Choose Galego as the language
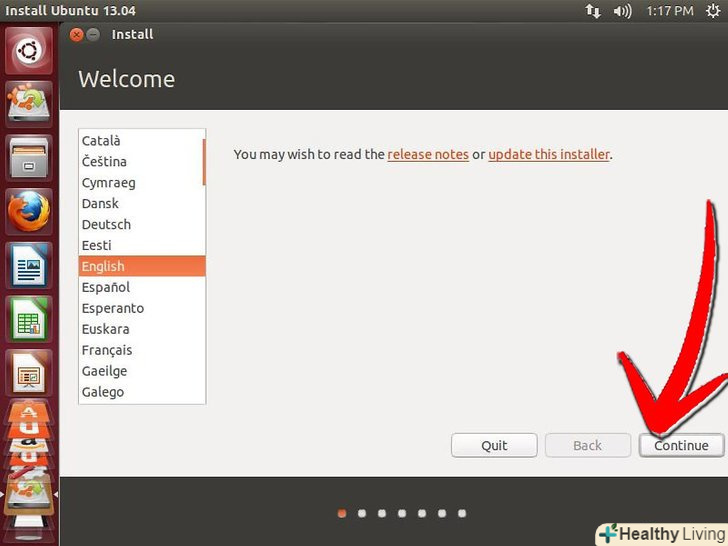This screenshot has width=728, height=546. pyautogui.click(x=141, y=391)
